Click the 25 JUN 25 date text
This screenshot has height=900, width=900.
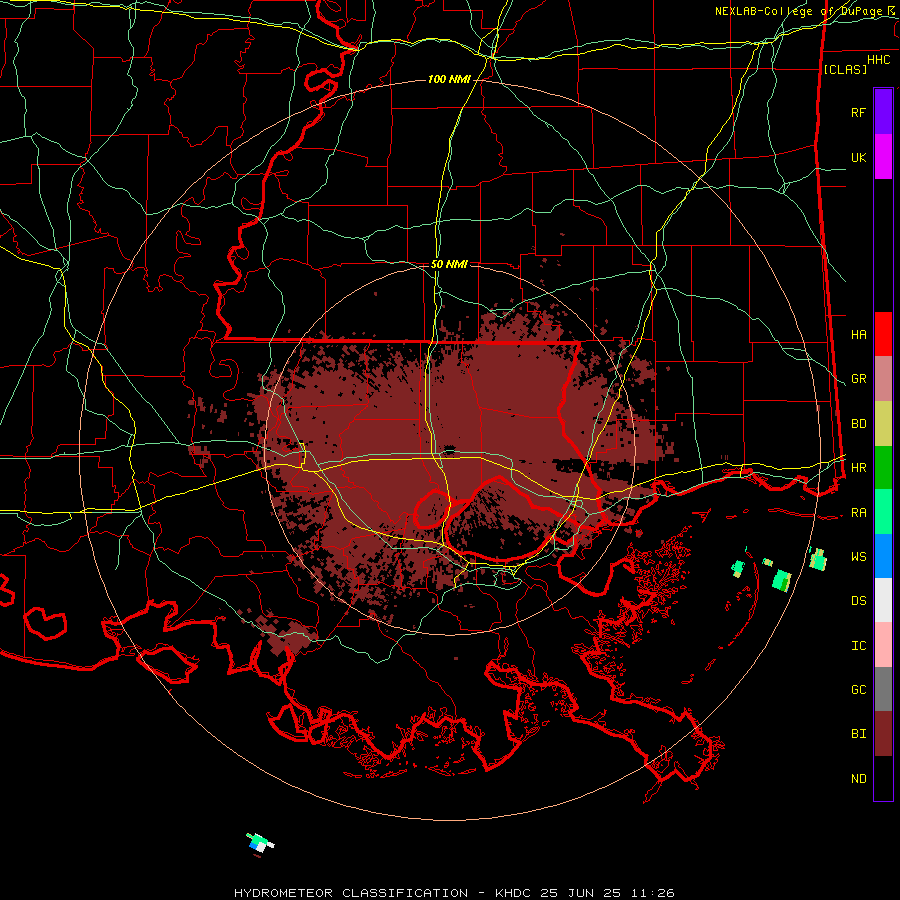pos(581,893)
